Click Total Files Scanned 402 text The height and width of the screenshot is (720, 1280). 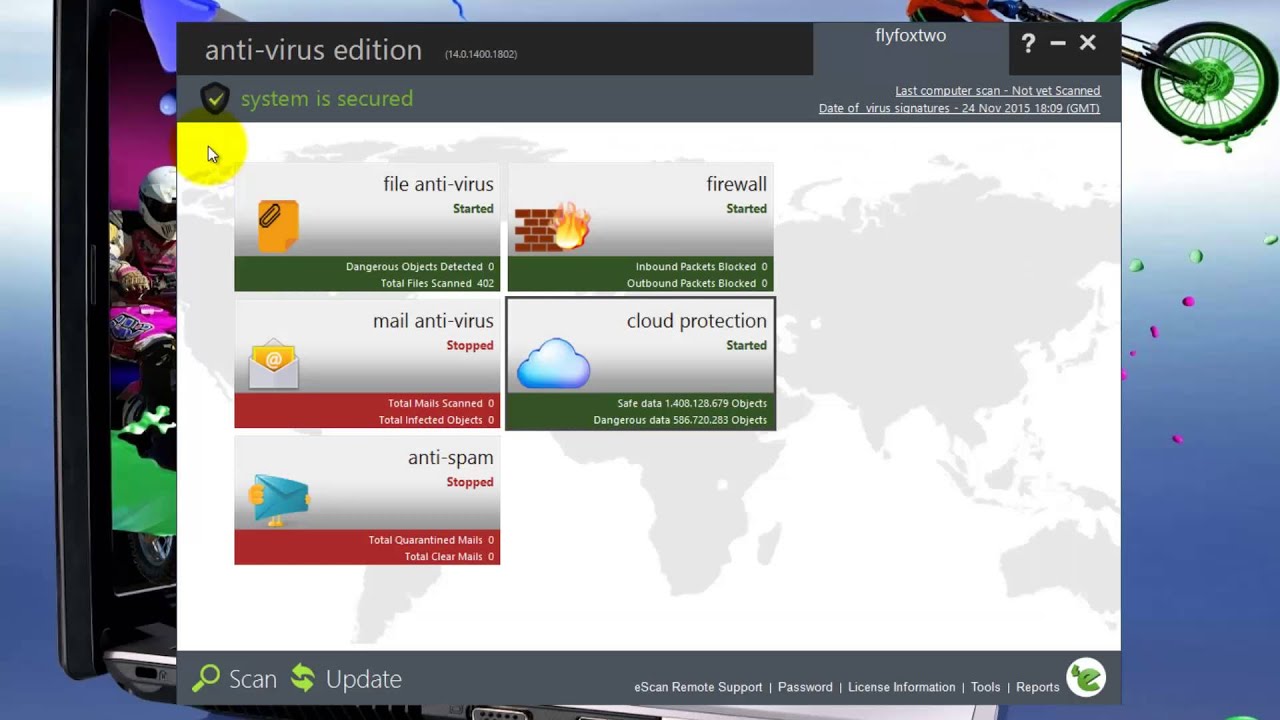(438, 283)
